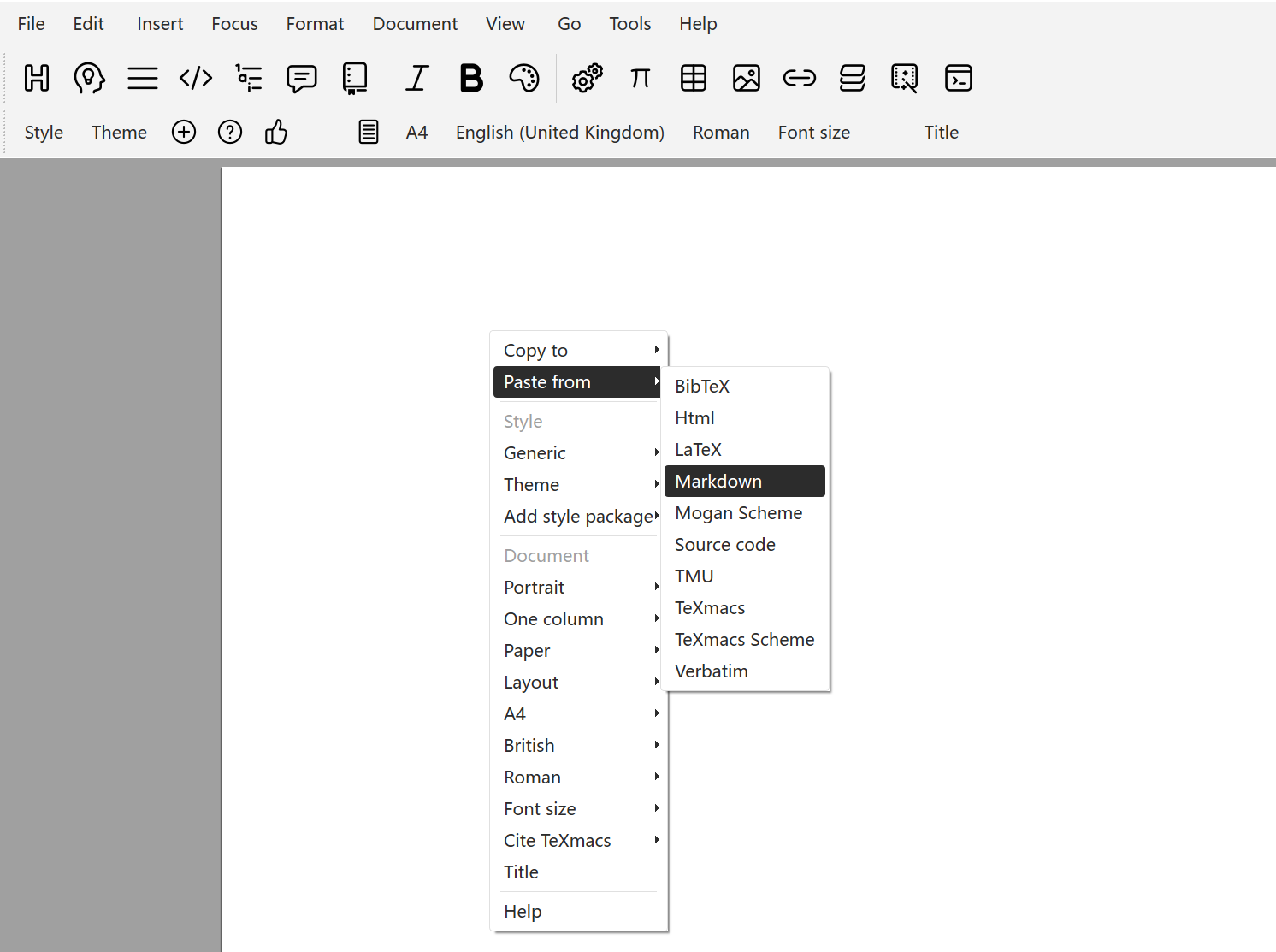The image size is (1276, 952).
Task: Expand British language submenu
Action: click(x=579, y=745)
